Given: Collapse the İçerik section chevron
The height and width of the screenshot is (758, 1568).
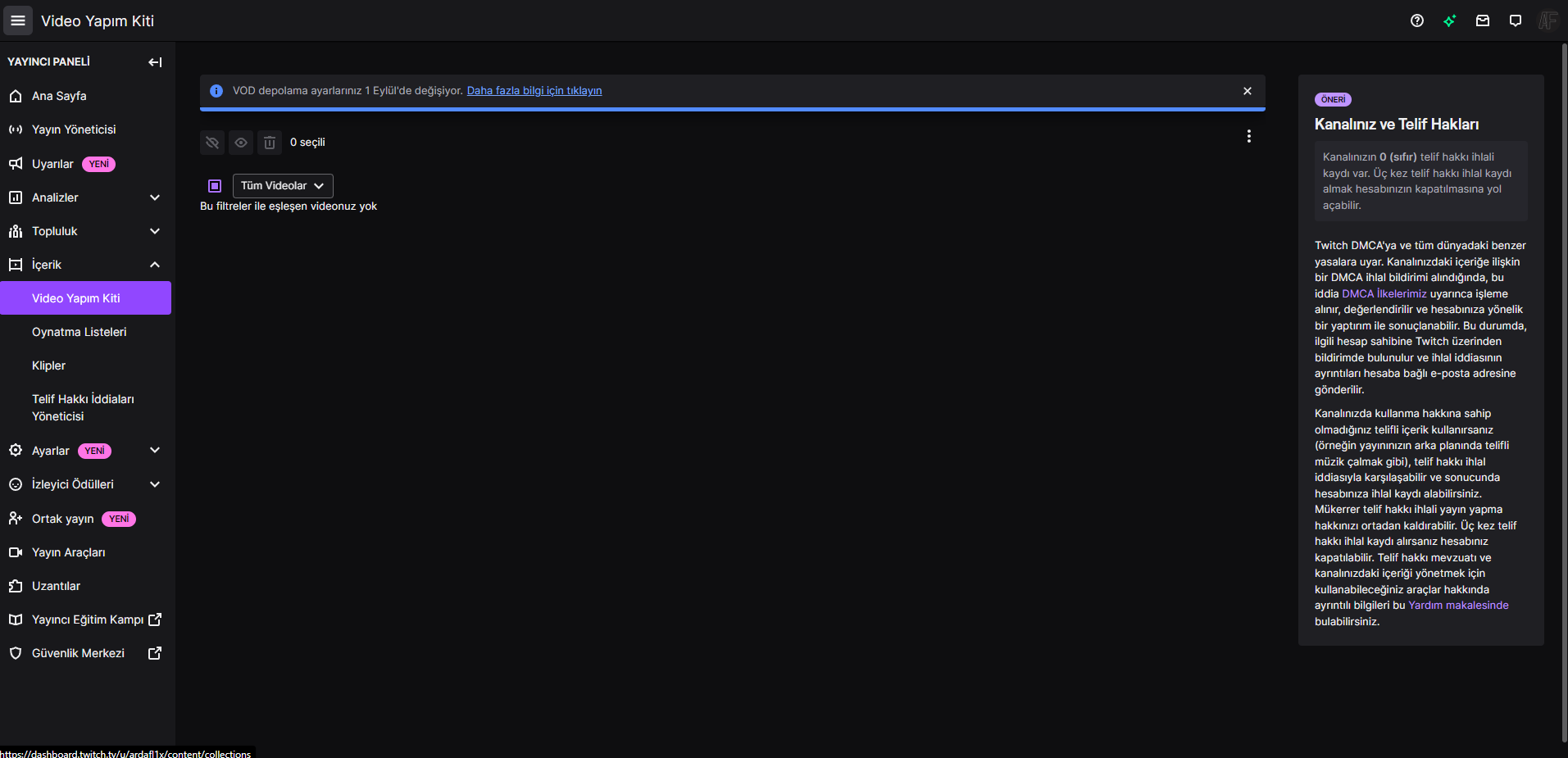Looking at the screenshot, I should pyautogui.click(x=155, y=265).
